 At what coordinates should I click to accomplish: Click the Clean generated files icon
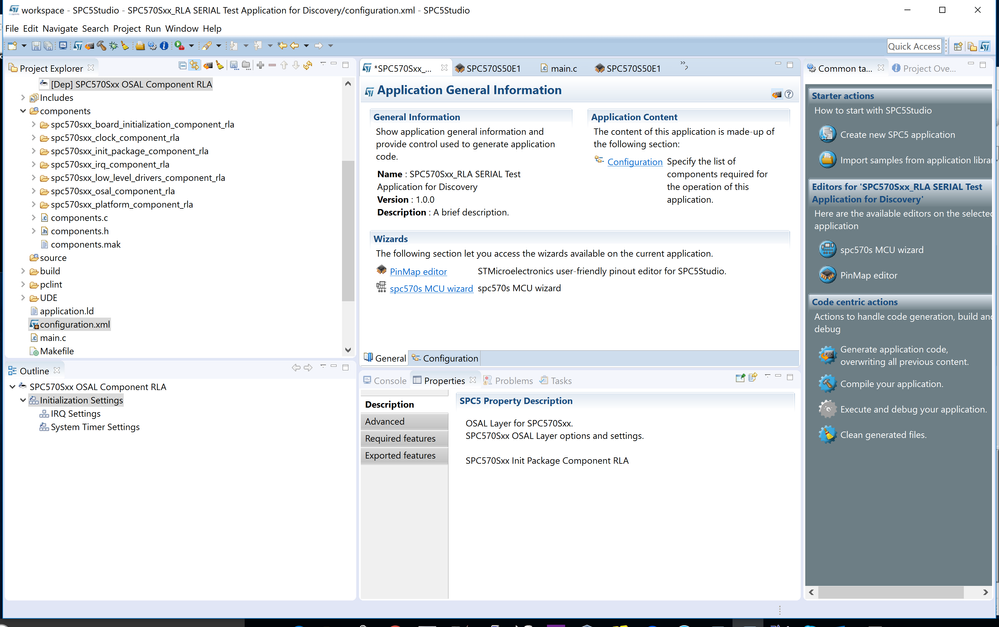click(x=827, y=434)
